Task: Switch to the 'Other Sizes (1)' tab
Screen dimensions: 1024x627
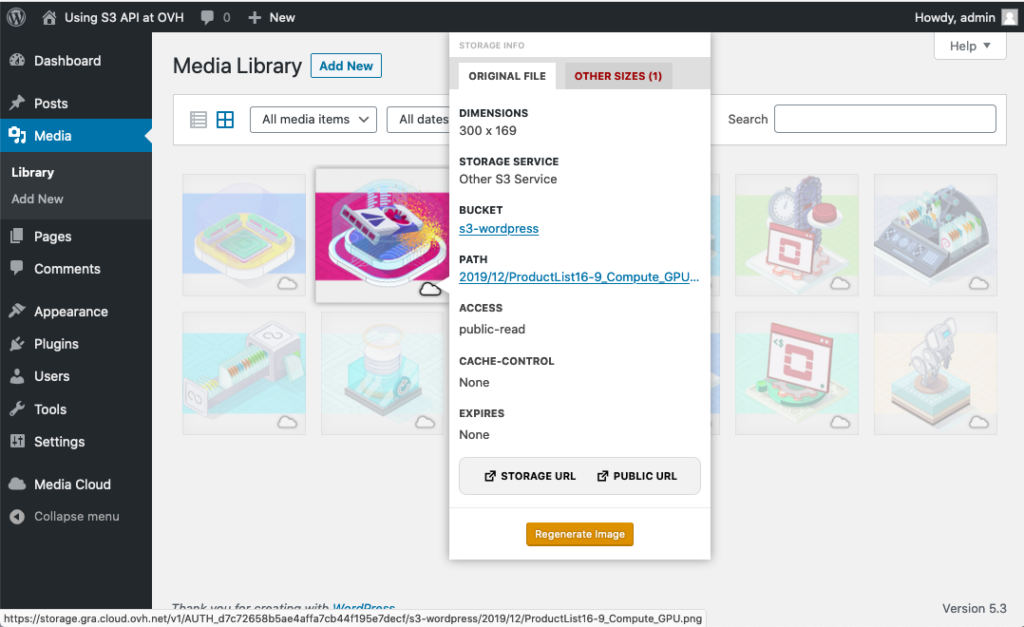Action: pos(618,76)
